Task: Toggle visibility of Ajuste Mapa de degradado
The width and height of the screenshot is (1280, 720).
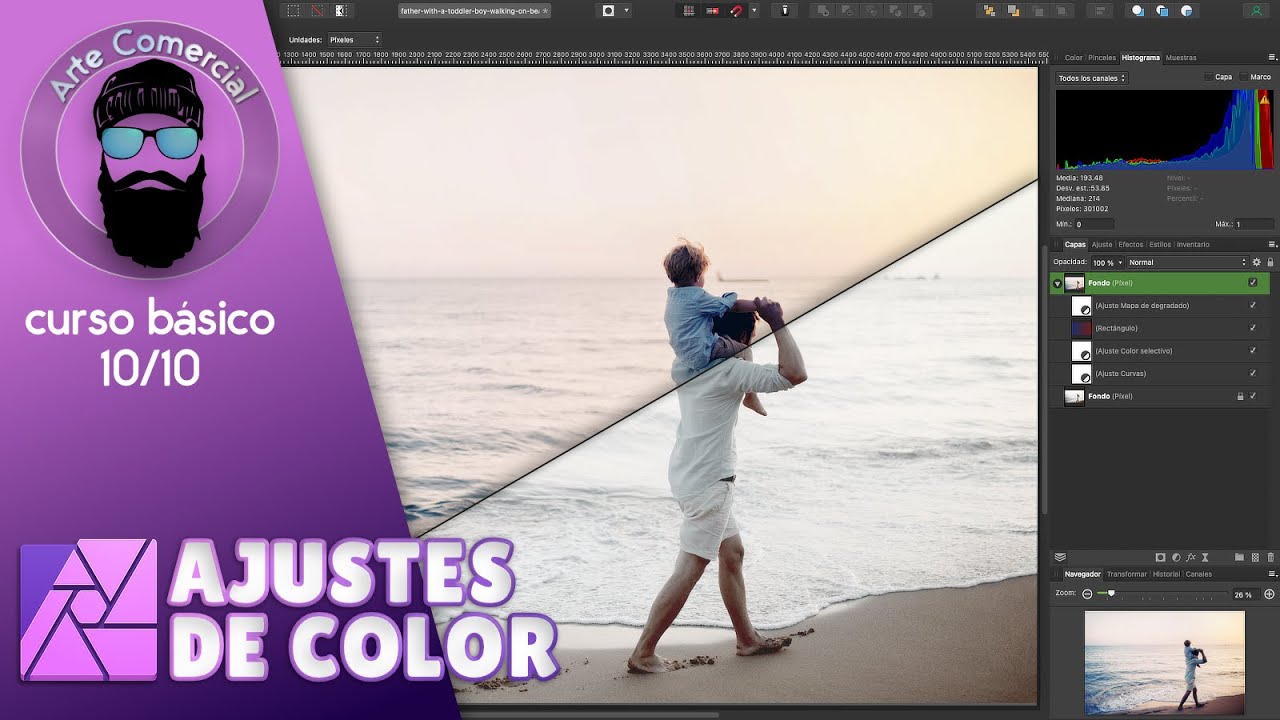Action: (1252, 305)
